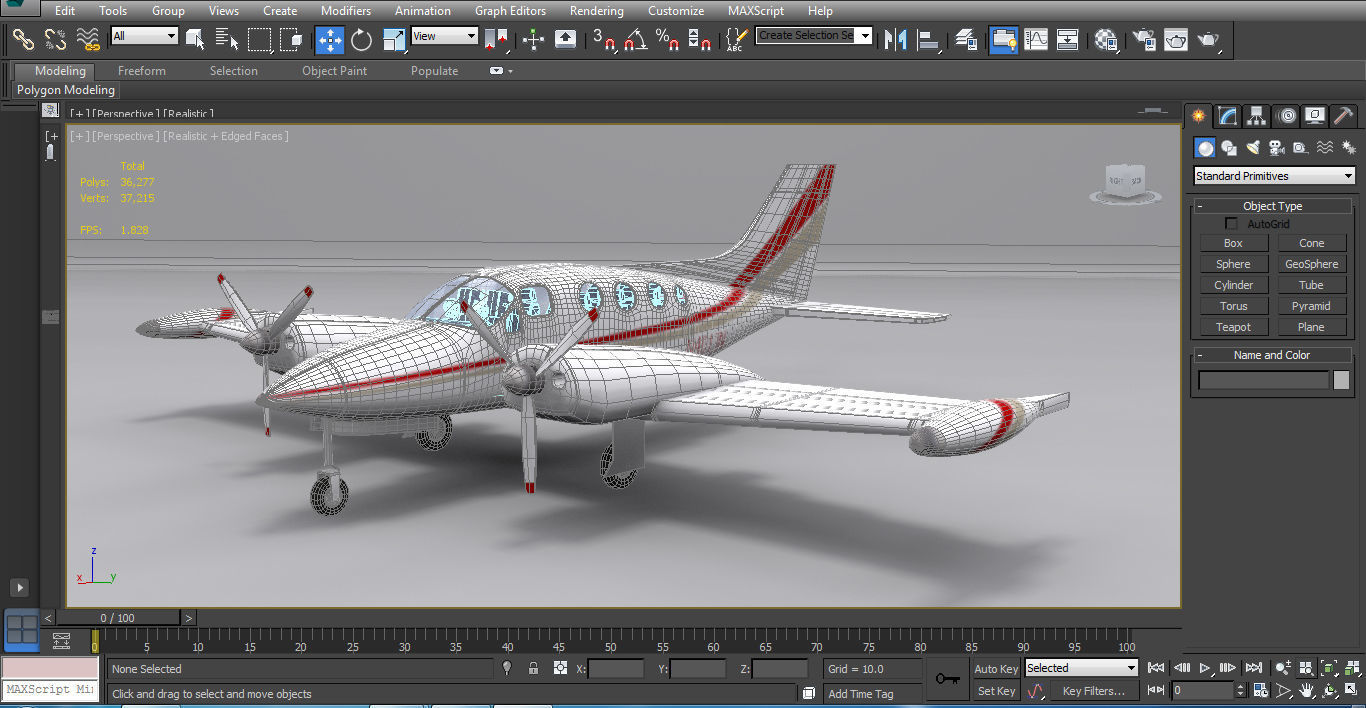
Task: Create a Teapot primitive button
Action: [1233, 327]
